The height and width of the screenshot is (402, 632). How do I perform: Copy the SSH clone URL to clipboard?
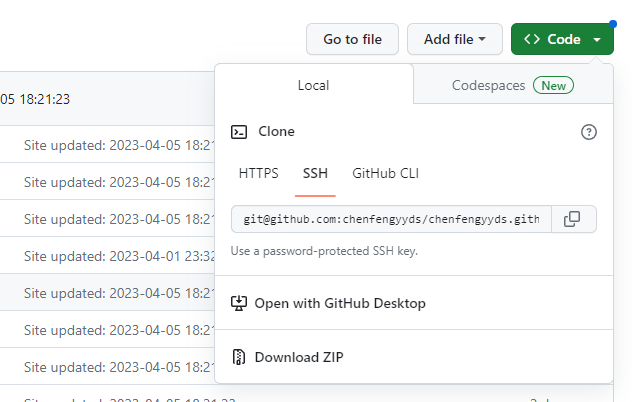point(572,219)
